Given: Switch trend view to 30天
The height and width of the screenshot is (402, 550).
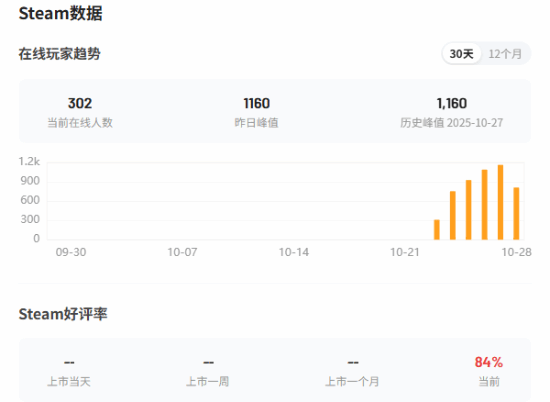Looking at the screenshot, I should tap(461, 54).
